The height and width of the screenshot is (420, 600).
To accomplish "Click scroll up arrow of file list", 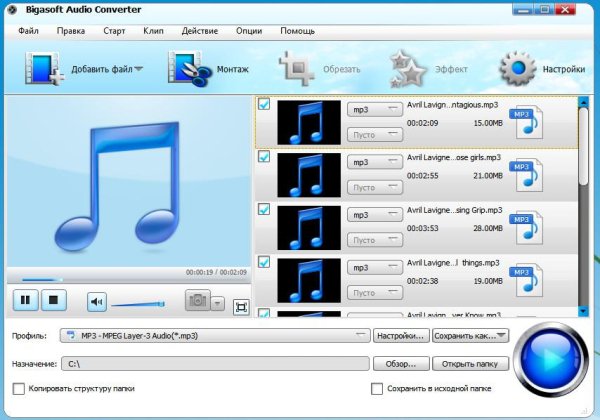I will (x=583, y=102).
